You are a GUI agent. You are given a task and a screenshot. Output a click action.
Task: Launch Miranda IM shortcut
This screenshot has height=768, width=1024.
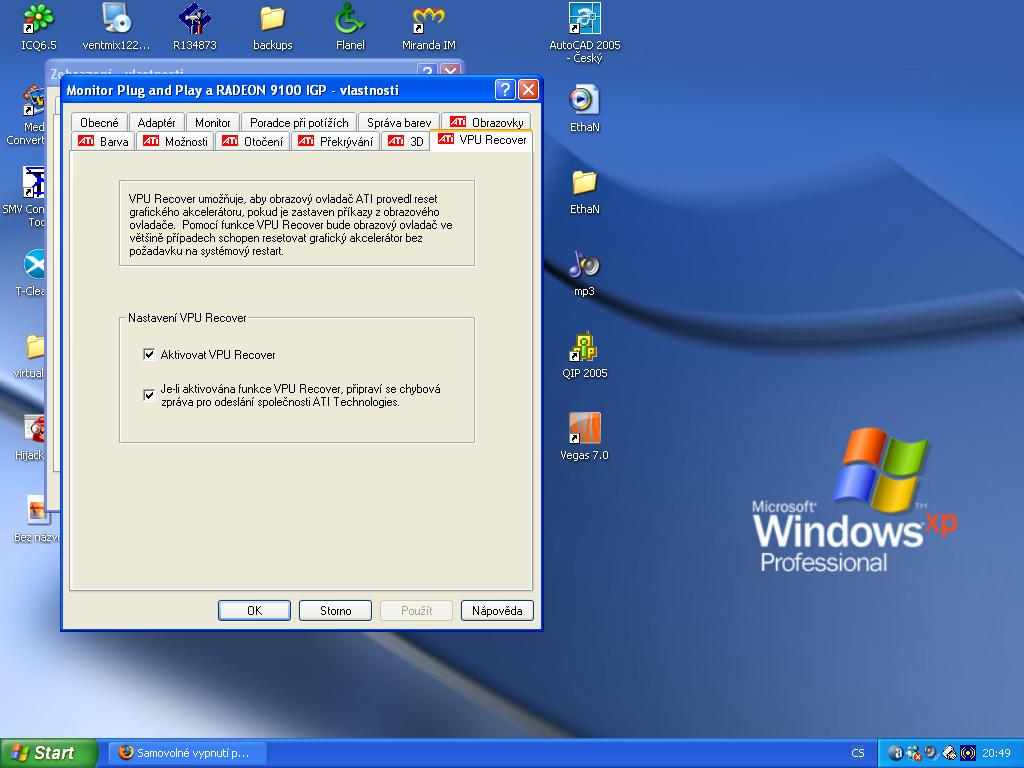point(428,26)
